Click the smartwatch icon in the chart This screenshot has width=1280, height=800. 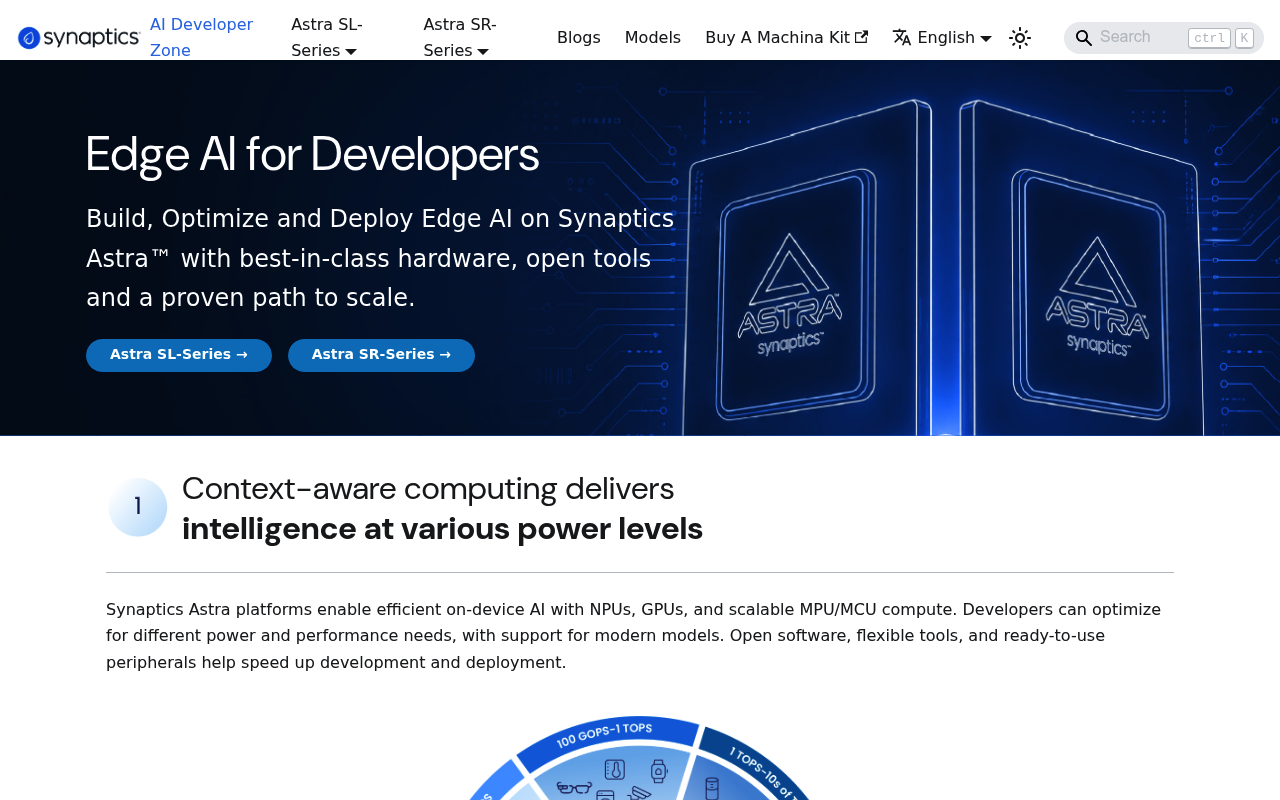tap(658, 771)
